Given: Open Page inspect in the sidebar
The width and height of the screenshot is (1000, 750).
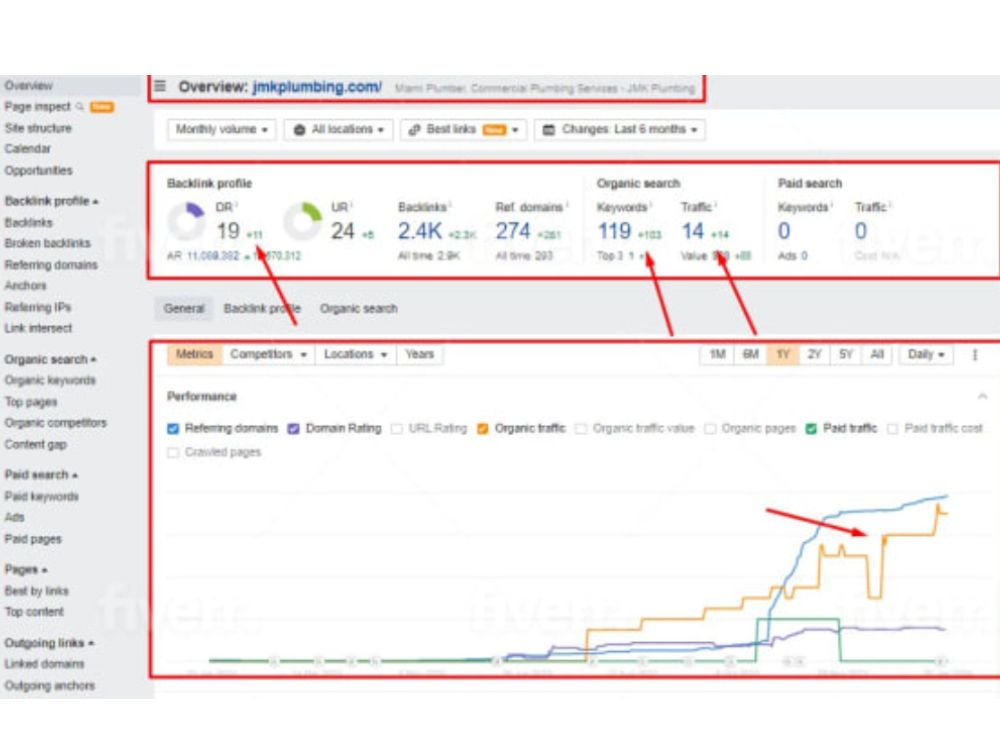Looking at the screenshot, I should pos(38,107).
